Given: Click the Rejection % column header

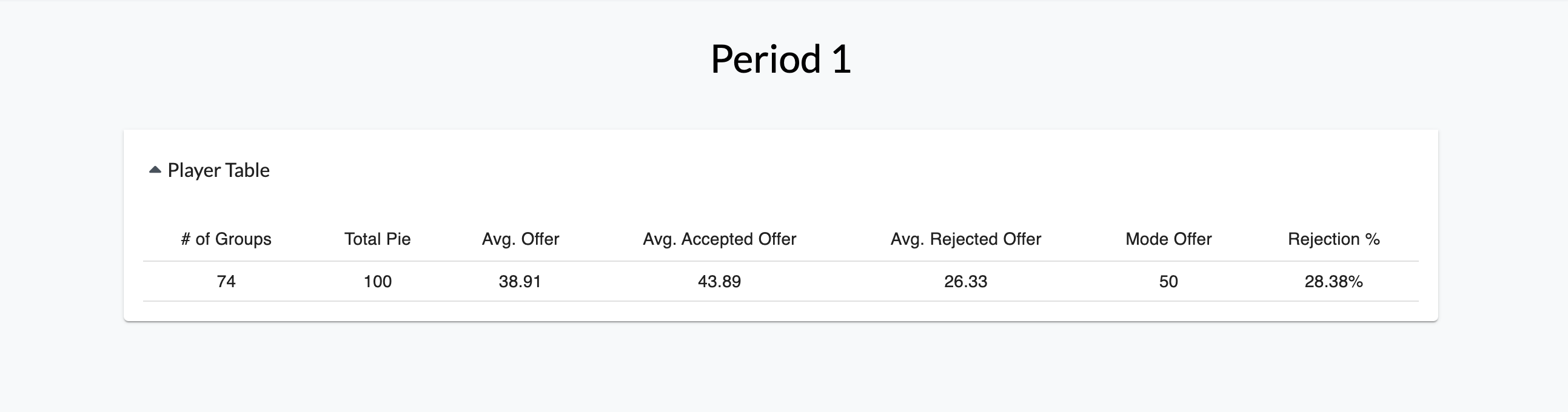Looking at the screenshot, I should 1334,239.
